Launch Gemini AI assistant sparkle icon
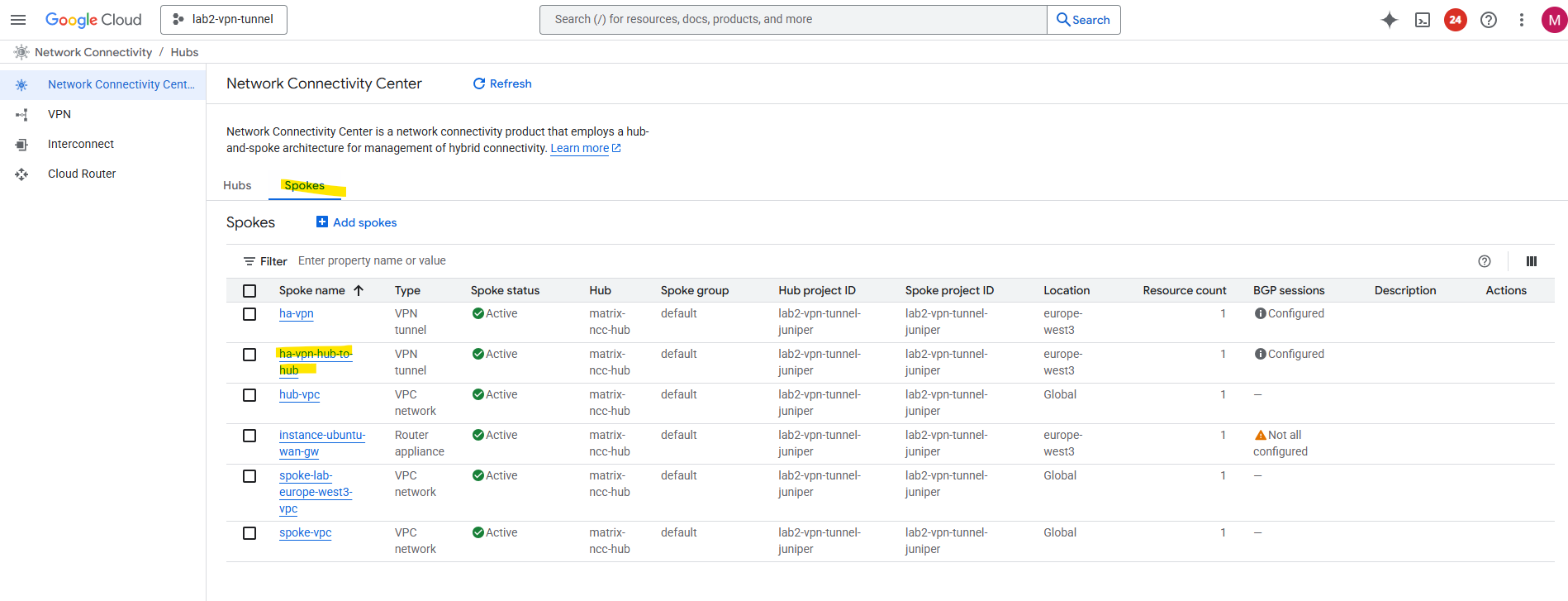Viewport: 1568px width, 601px height. [1390, 20]
